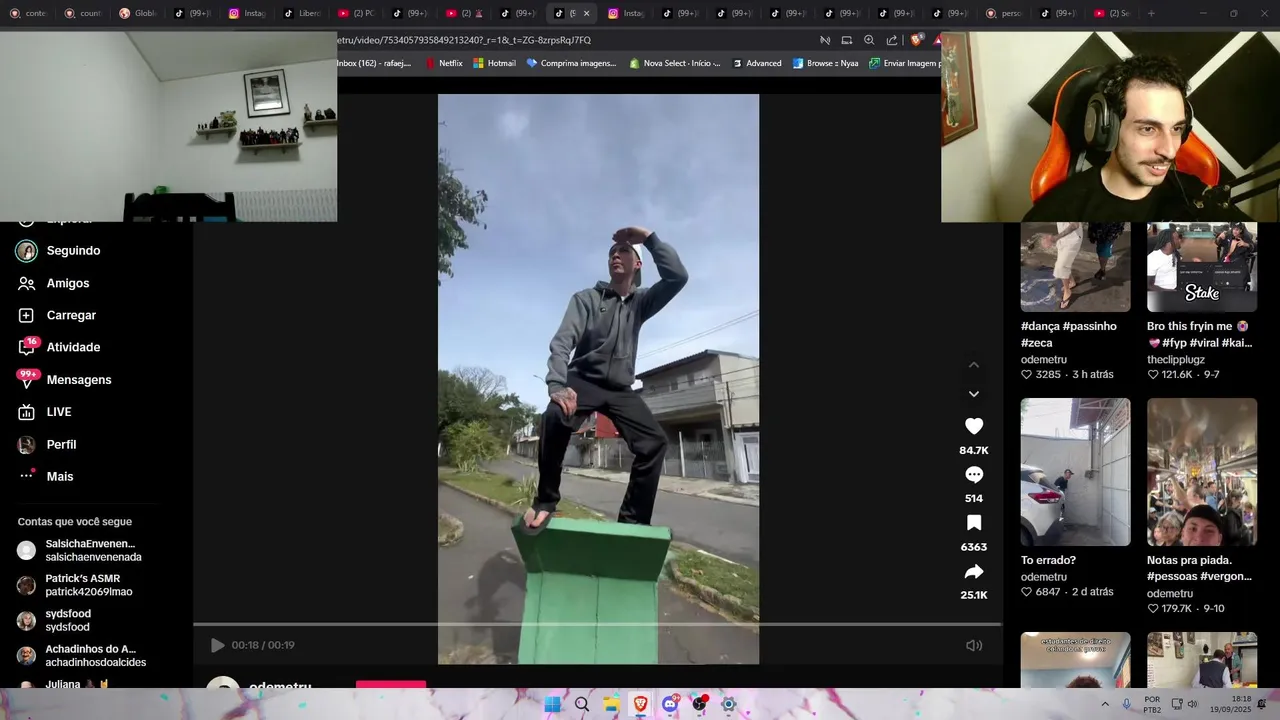
Task: Share the video with the arrow icon
Action: click(974, 572)
